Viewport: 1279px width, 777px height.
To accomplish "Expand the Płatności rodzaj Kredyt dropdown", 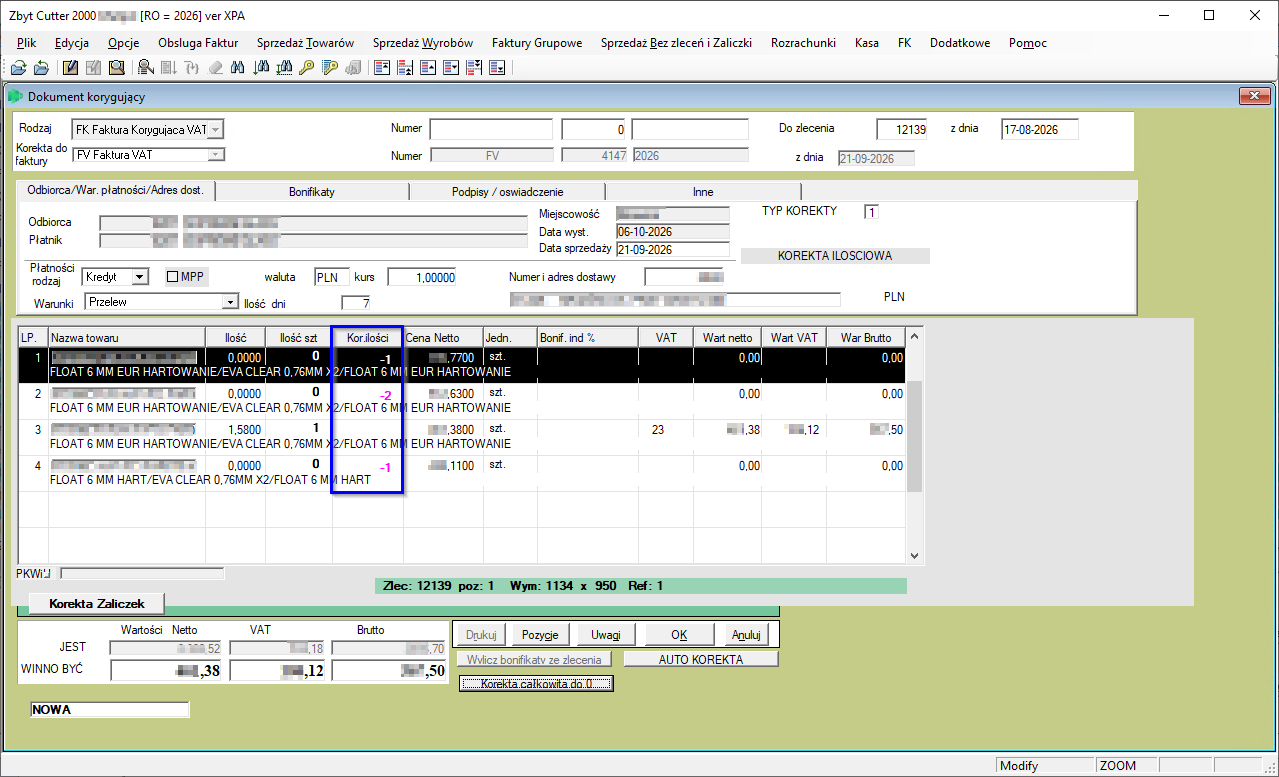I will pyautogui.click(x=140, y=276).
